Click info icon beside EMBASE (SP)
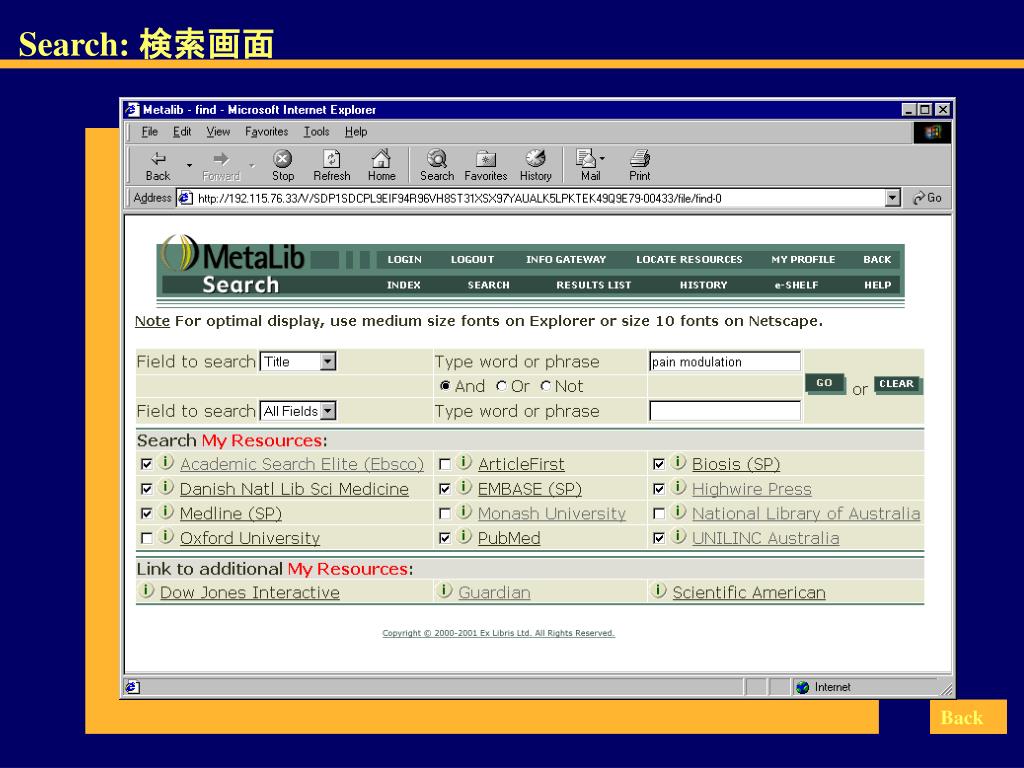1024x768 pixels. (464, 487)
